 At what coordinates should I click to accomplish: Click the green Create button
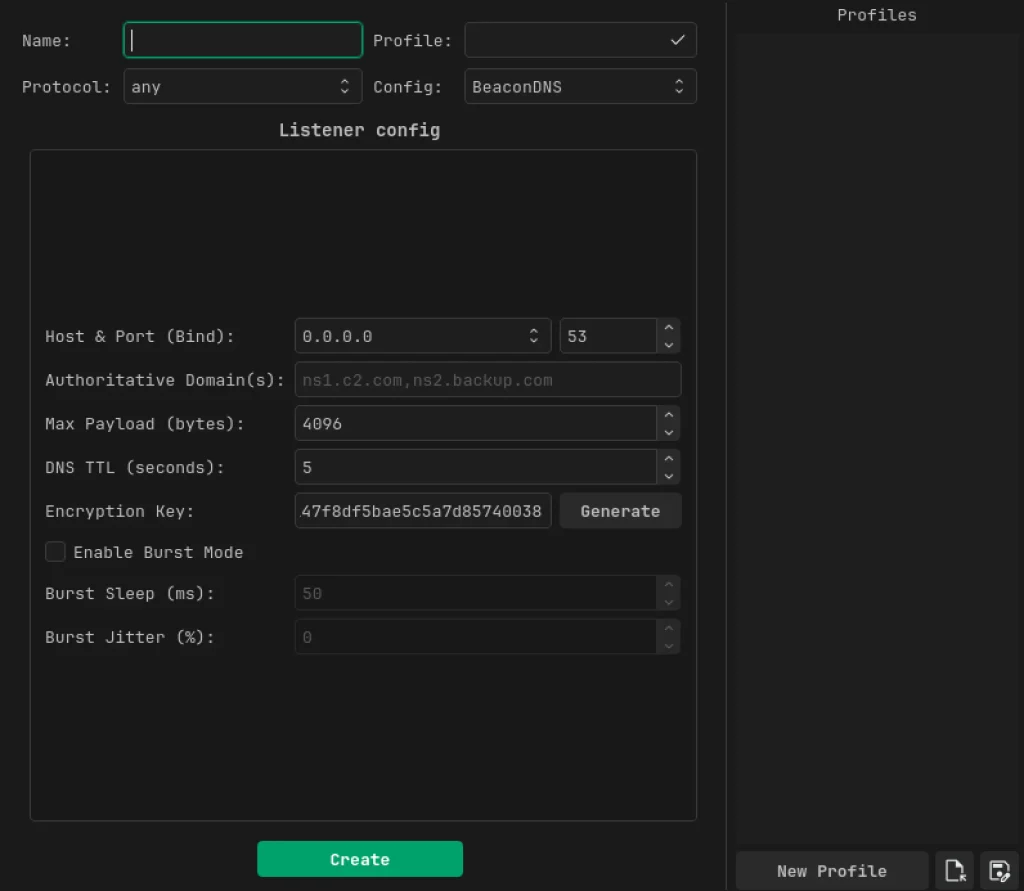(360, 859)
